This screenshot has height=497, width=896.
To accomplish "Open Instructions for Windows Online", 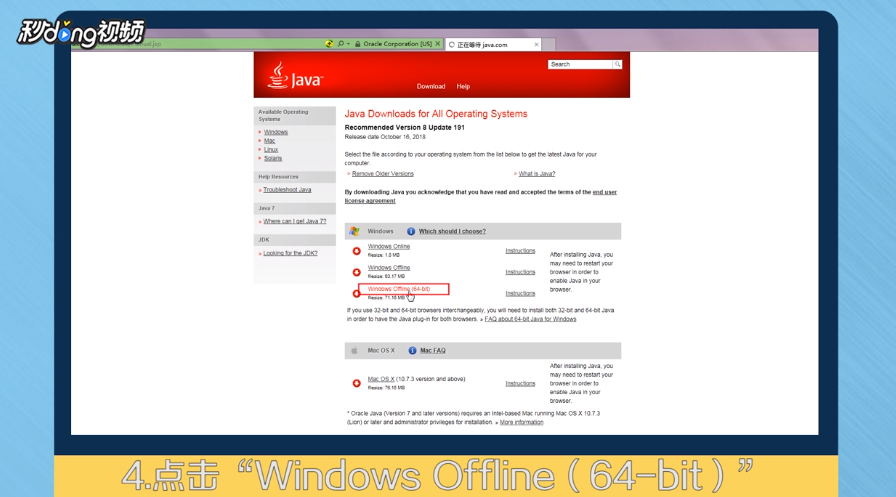I will click(x=520, y=251).
